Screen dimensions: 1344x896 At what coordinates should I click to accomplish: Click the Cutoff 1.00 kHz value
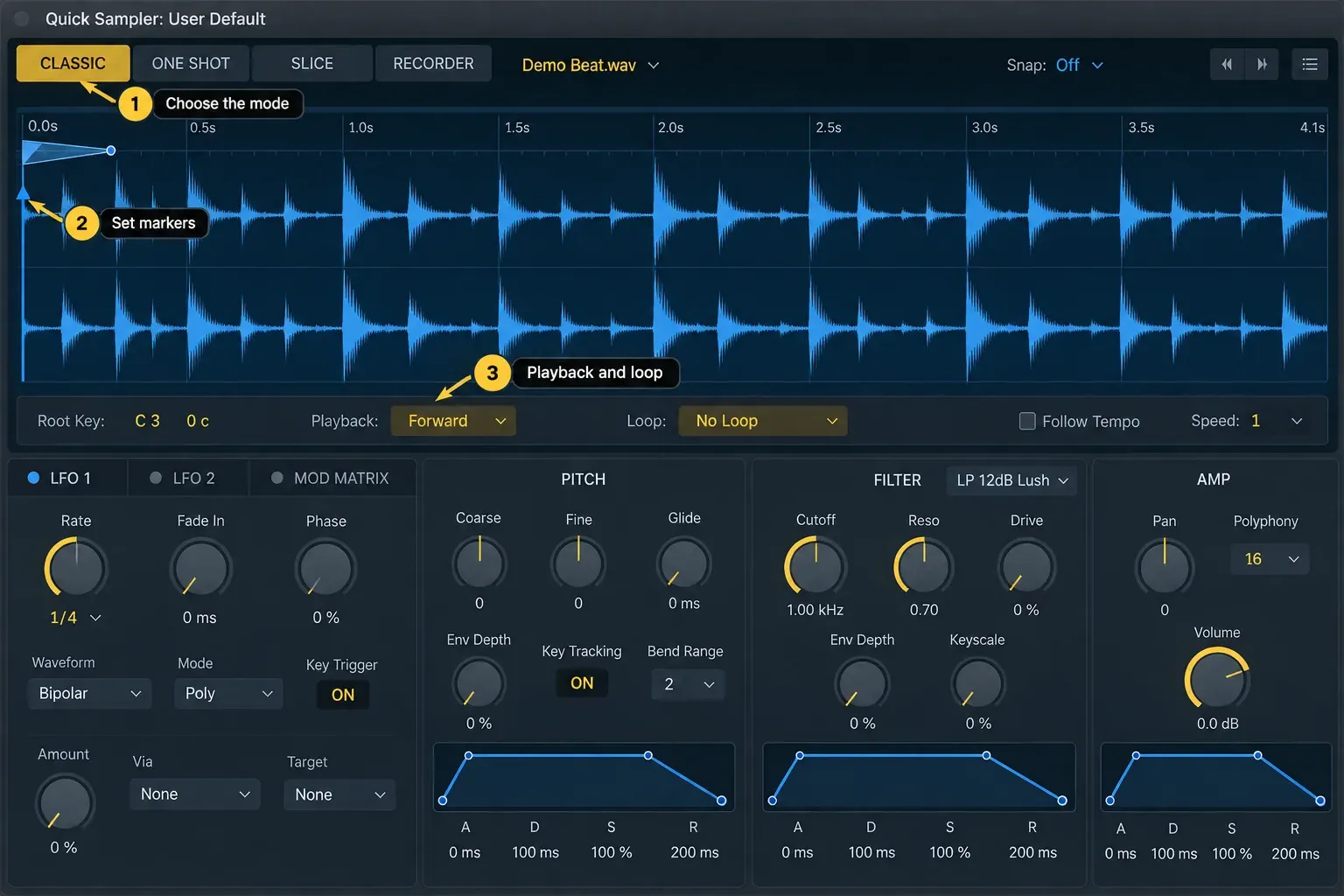point(815,610)
